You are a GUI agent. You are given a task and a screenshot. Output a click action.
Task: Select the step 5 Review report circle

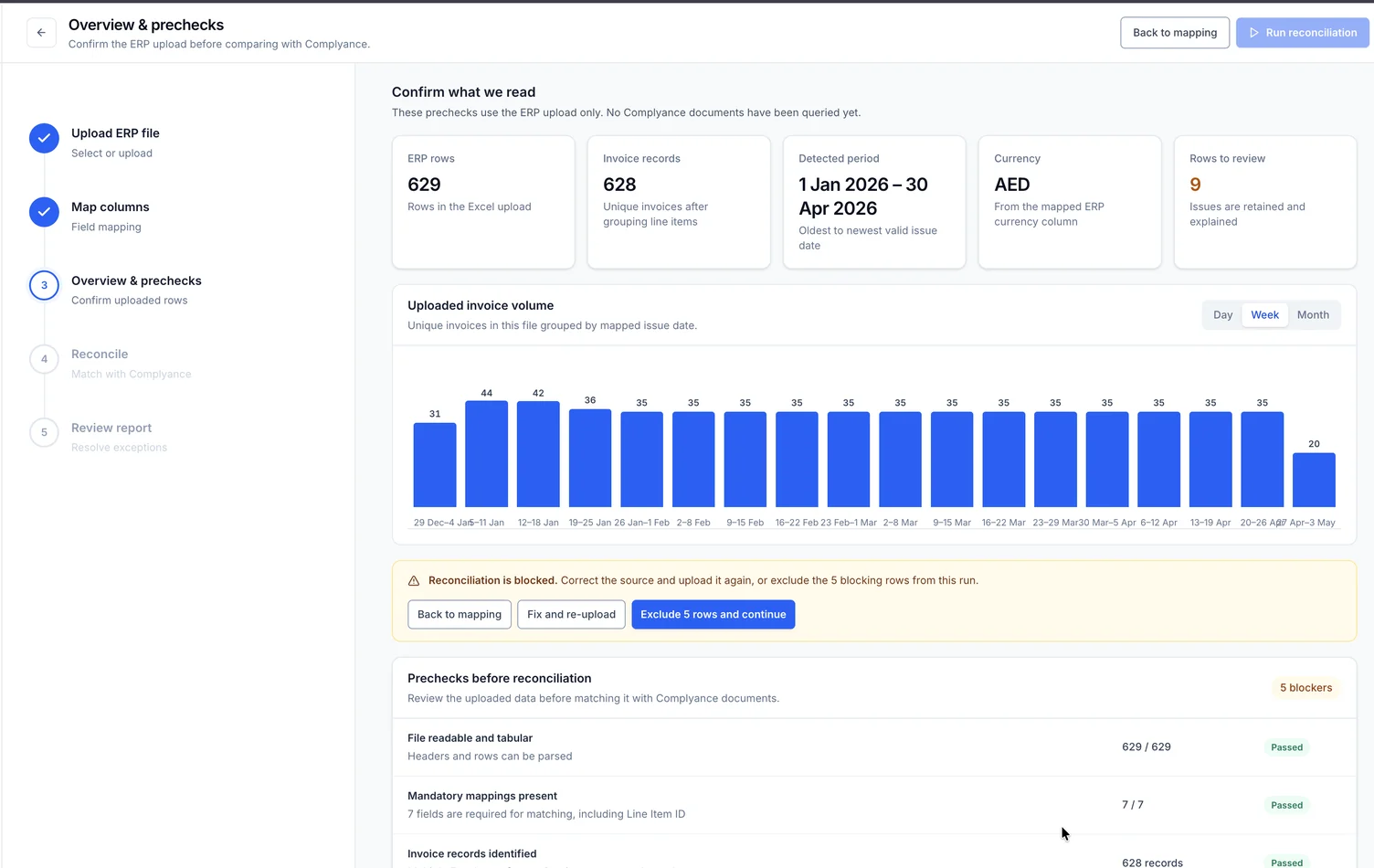coord(44,432)
